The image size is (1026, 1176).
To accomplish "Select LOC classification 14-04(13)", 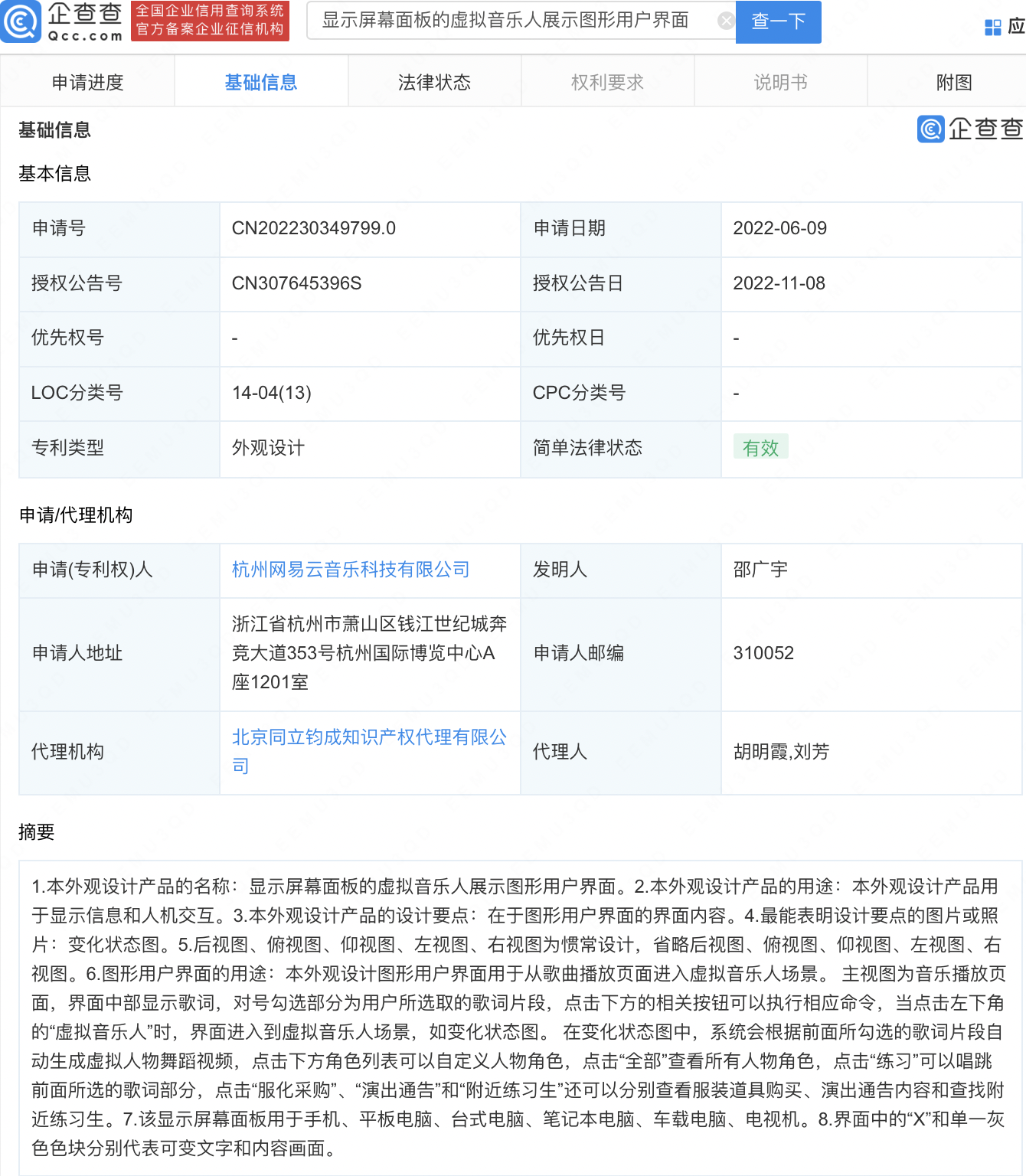I will pos(272,393).
